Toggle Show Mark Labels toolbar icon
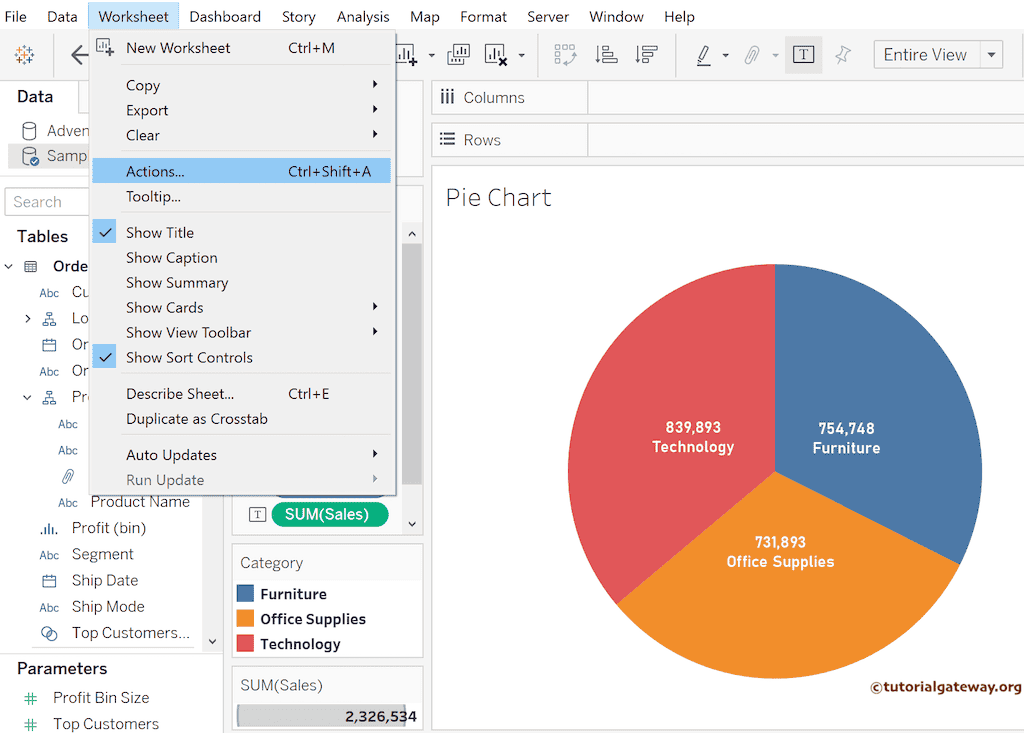This screenshot has height=733, width=1024. (803, 55)
